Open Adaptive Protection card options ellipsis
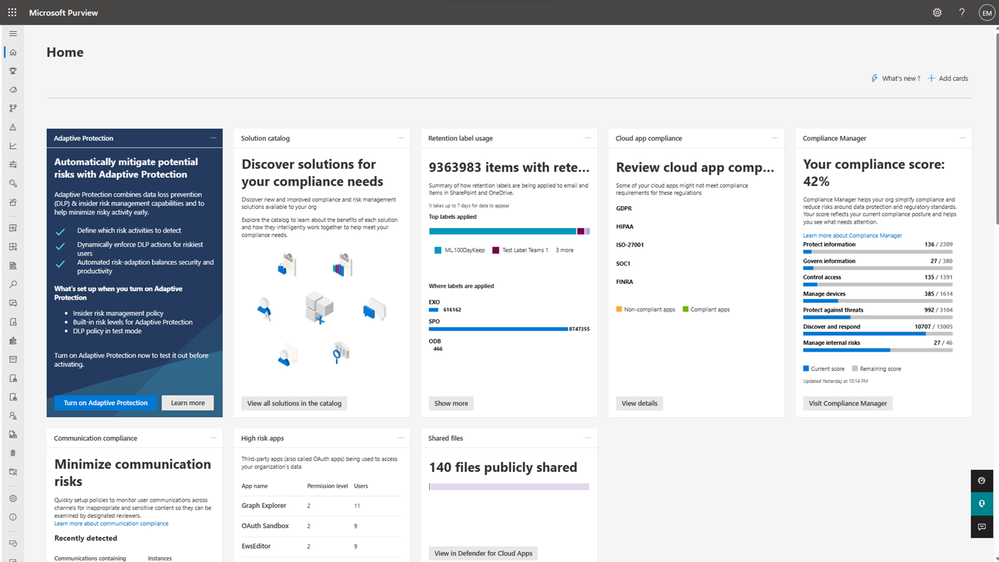Screen dimensions: 999x562 click(213, 138)
